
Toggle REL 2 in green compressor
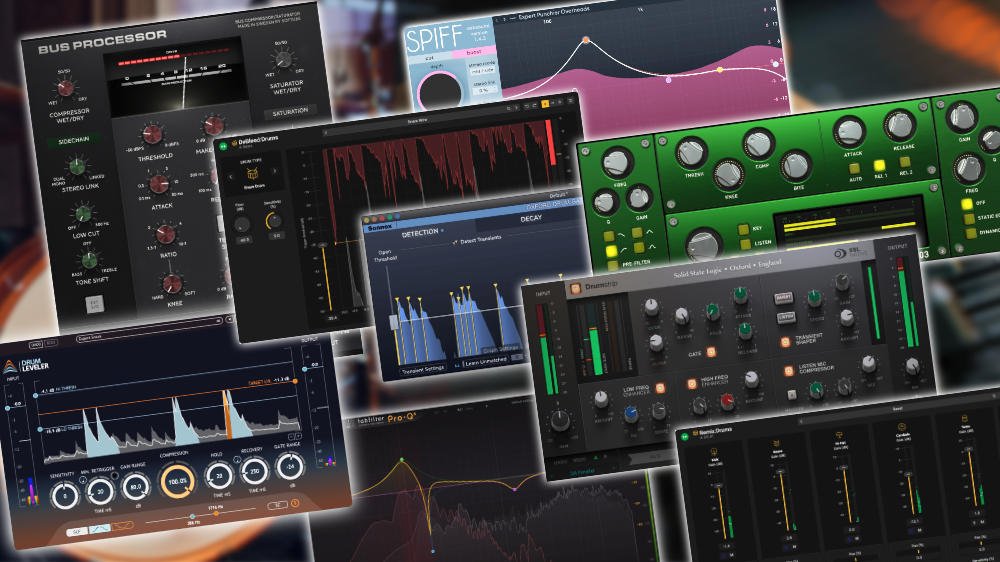click(x=904, y=162)
